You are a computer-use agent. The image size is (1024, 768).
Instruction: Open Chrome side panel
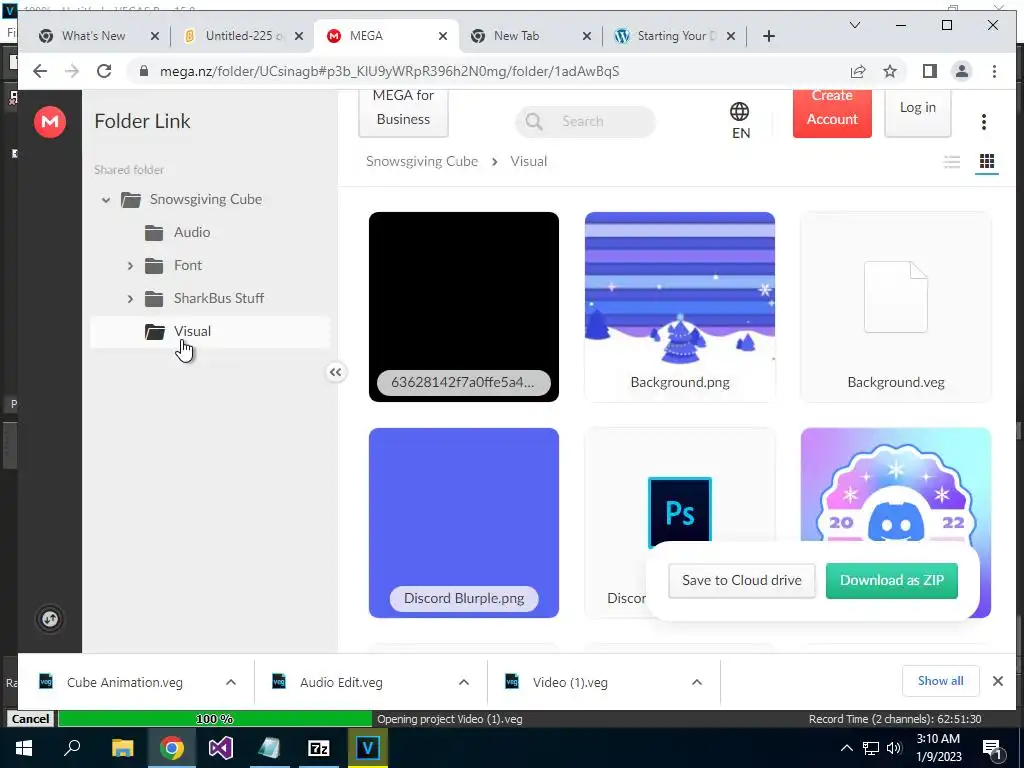929,71
